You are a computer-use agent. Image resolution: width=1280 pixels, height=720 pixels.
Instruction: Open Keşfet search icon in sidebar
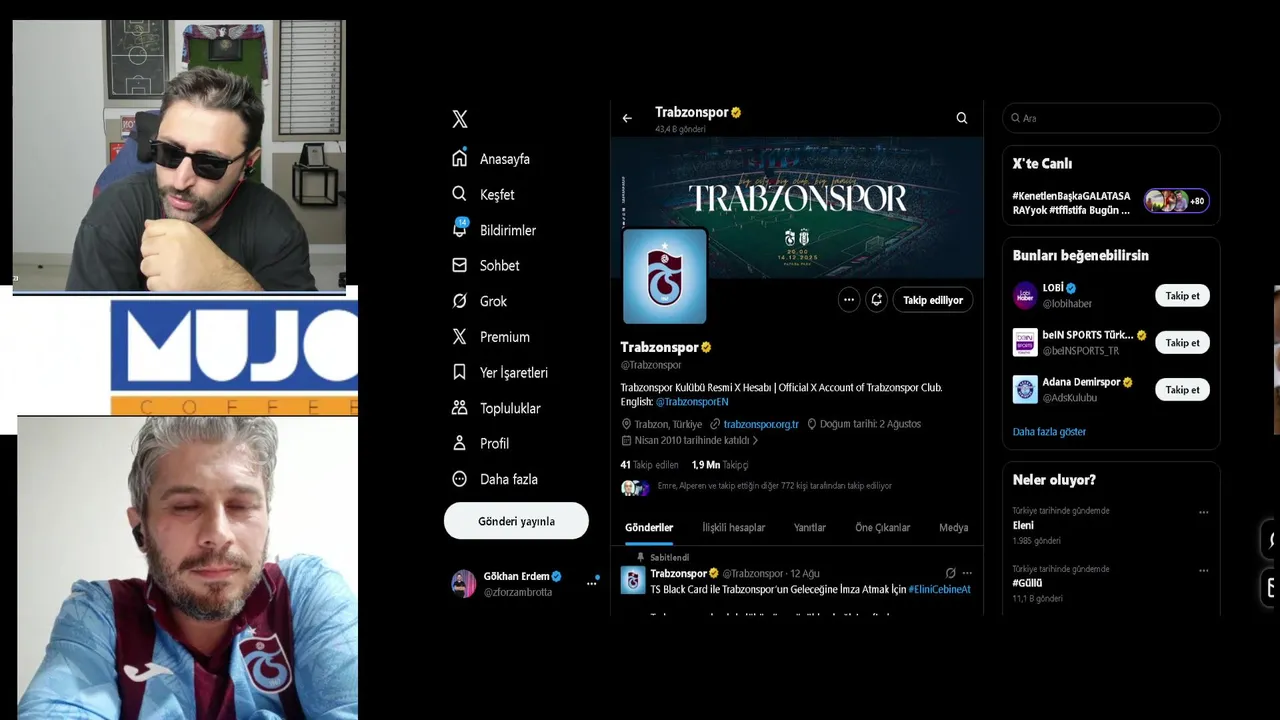click(460, 194)
